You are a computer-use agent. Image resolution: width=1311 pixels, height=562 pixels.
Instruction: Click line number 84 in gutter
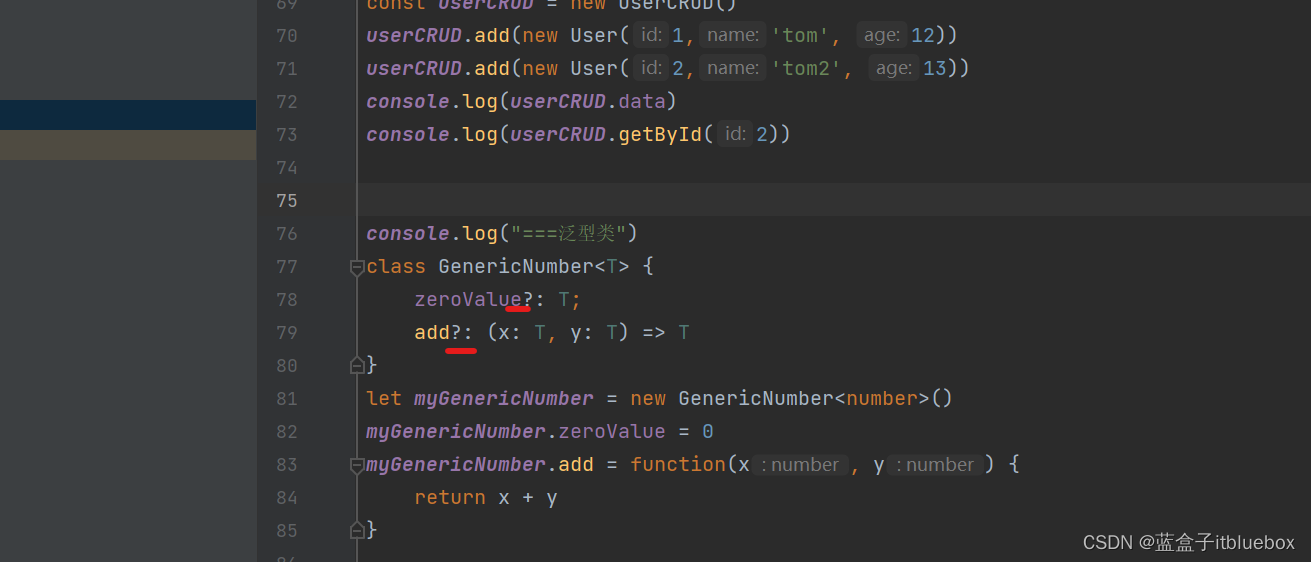pyautogui.click(x=286, y=498)
